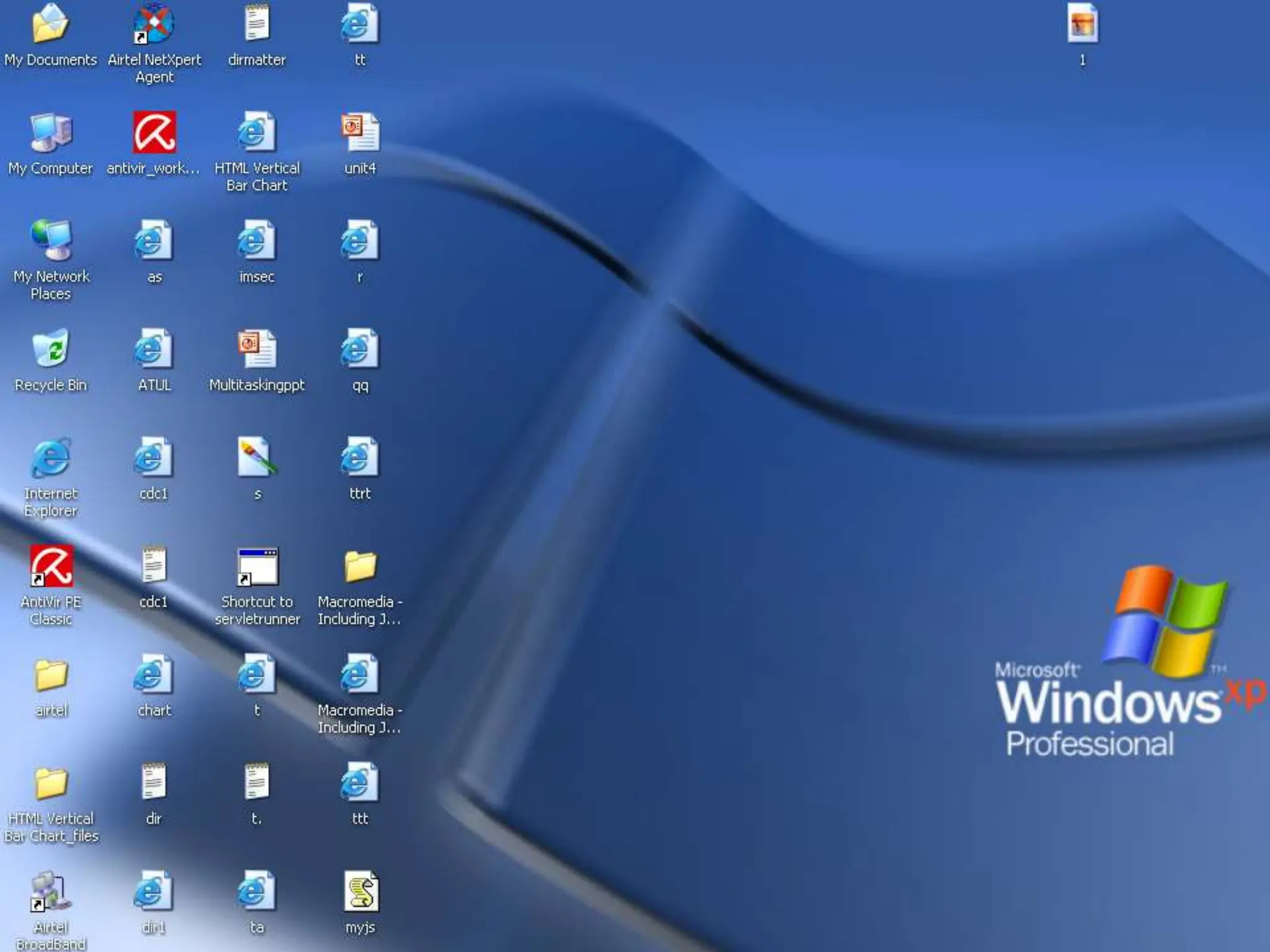Click the Shortcut to servletrunner icon

click(257, 566)
